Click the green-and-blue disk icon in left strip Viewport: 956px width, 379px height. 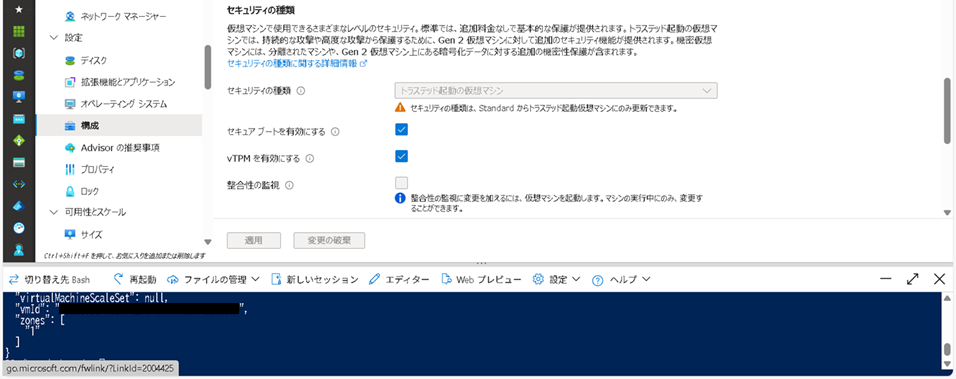coord(19,75)
